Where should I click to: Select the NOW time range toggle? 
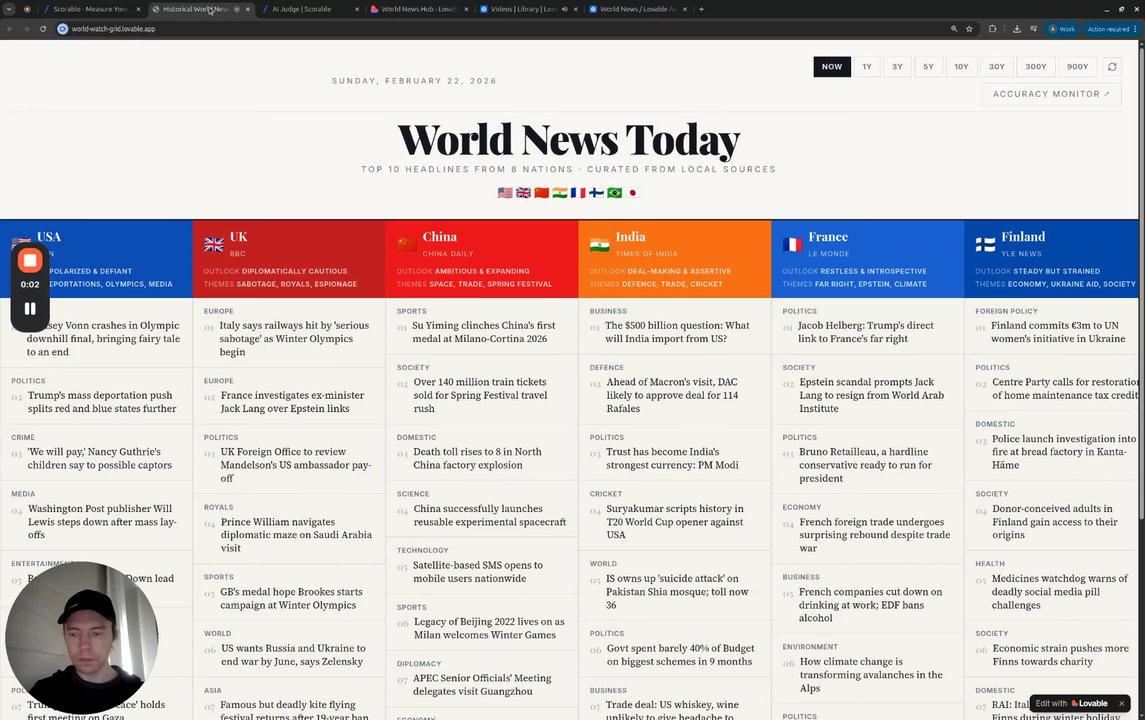coord(832,66)
